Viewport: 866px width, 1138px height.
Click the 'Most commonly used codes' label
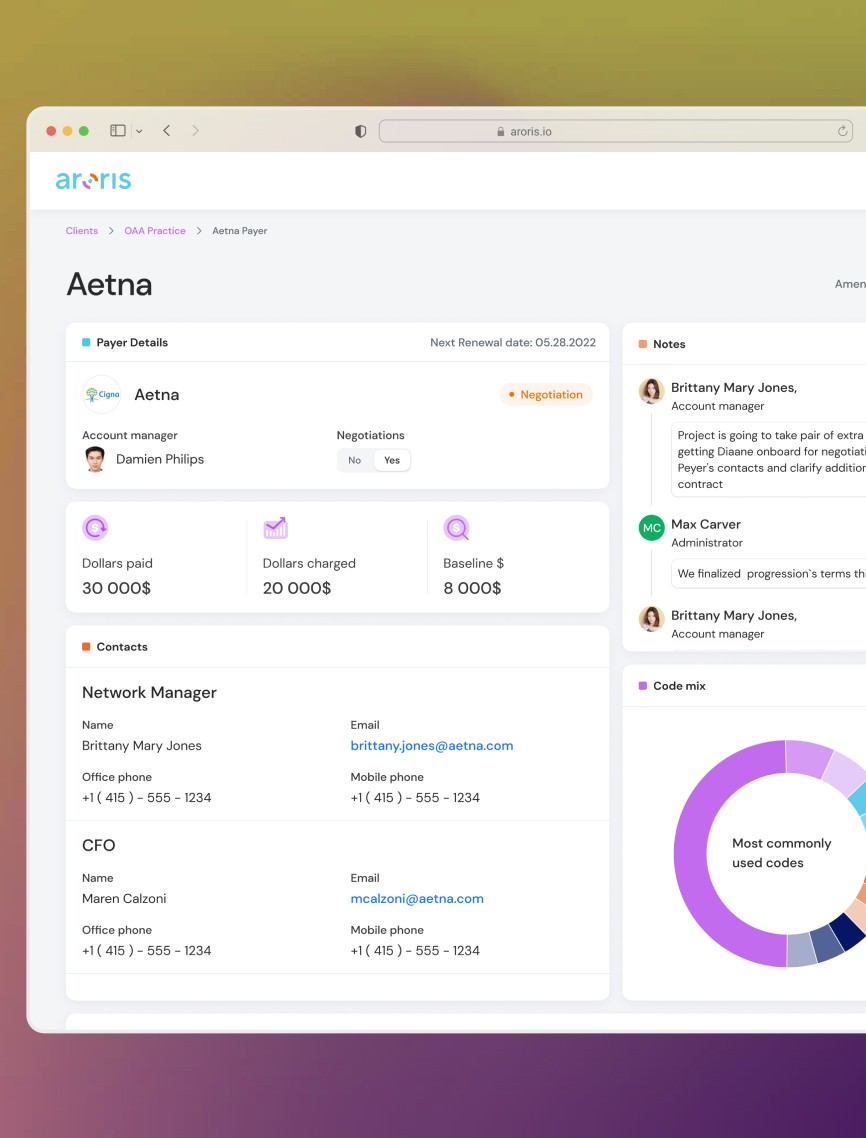click(x=781, y=853)
